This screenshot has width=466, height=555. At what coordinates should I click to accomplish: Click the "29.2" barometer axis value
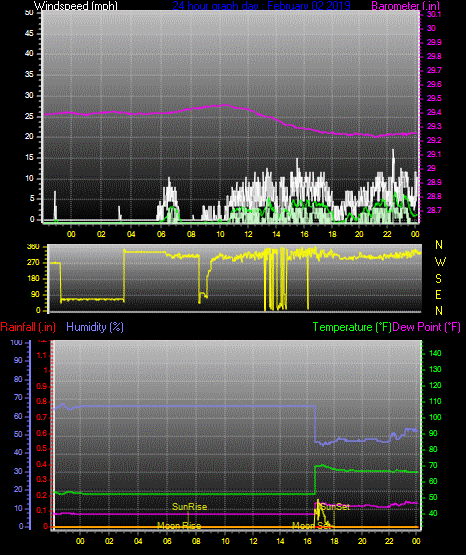coord(434,140)
